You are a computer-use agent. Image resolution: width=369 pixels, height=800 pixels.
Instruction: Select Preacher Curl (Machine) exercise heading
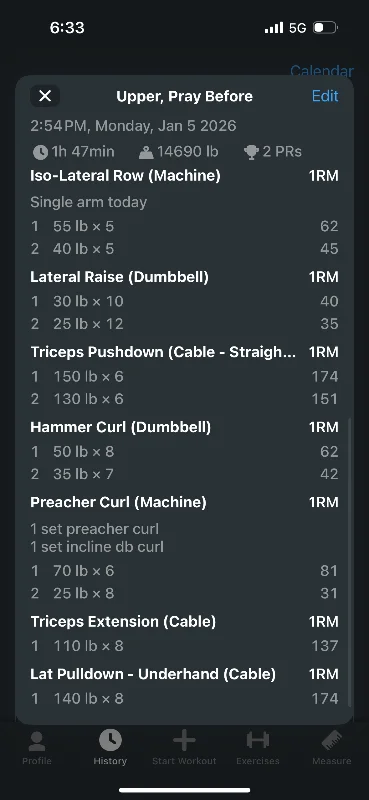[118, 503]
